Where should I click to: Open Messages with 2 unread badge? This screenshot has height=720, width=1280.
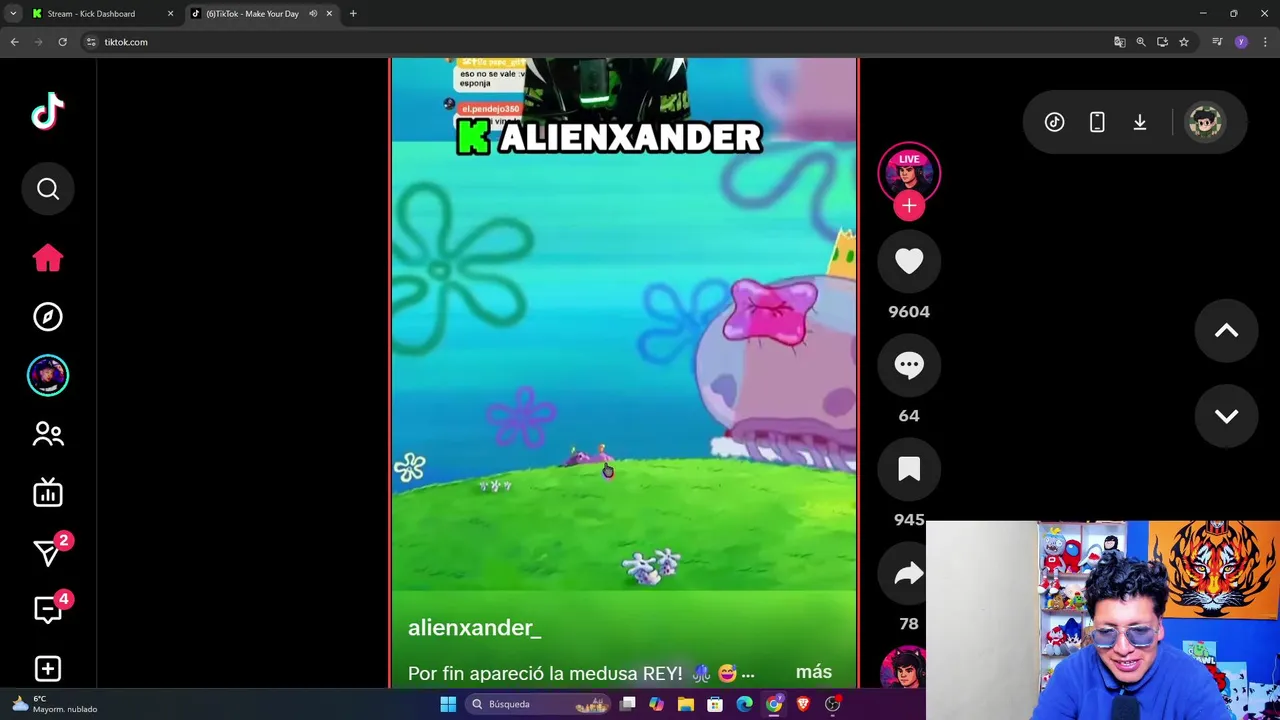49,551
